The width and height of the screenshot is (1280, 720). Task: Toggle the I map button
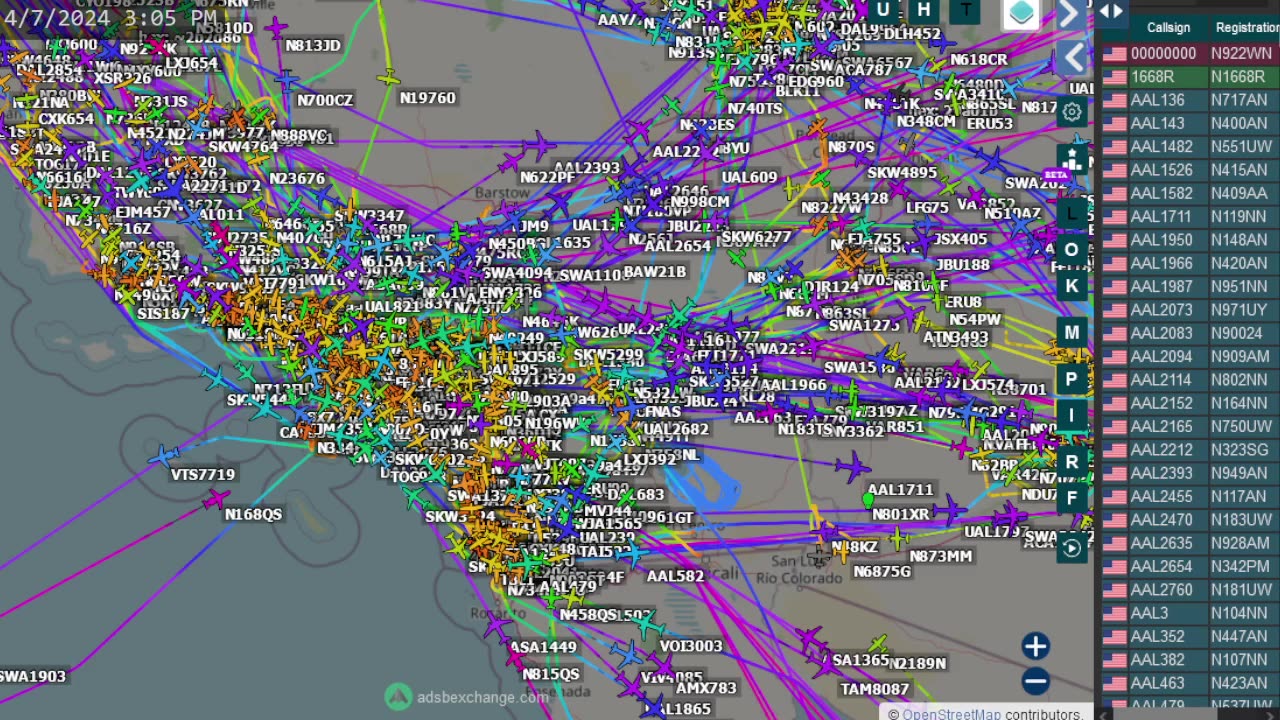coord(1072,415)
